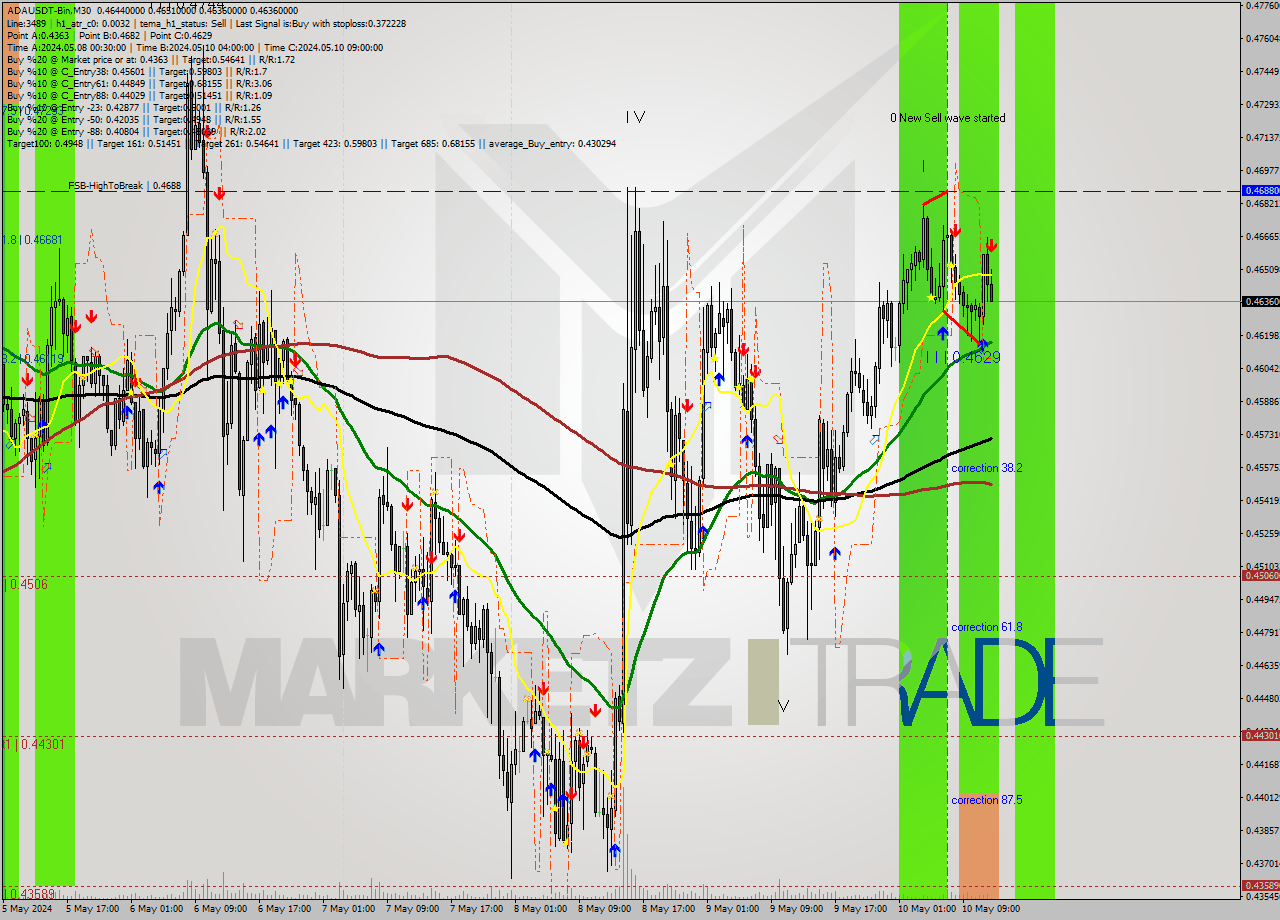Click the 'V' wave label near the watermark
This screenshot has width=1280, height=920.
coord(783,706)
